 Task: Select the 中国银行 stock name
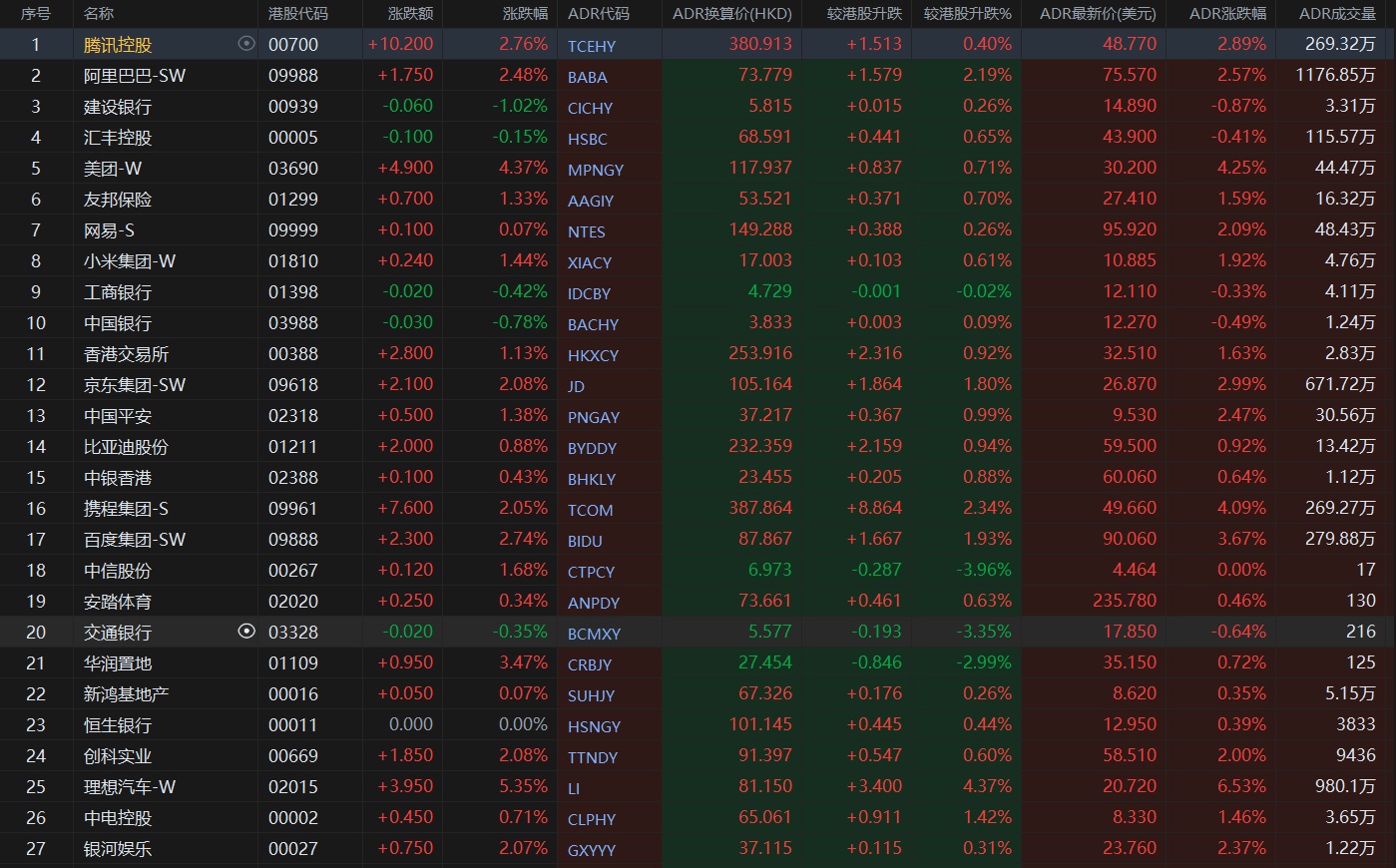coord(118,323)
